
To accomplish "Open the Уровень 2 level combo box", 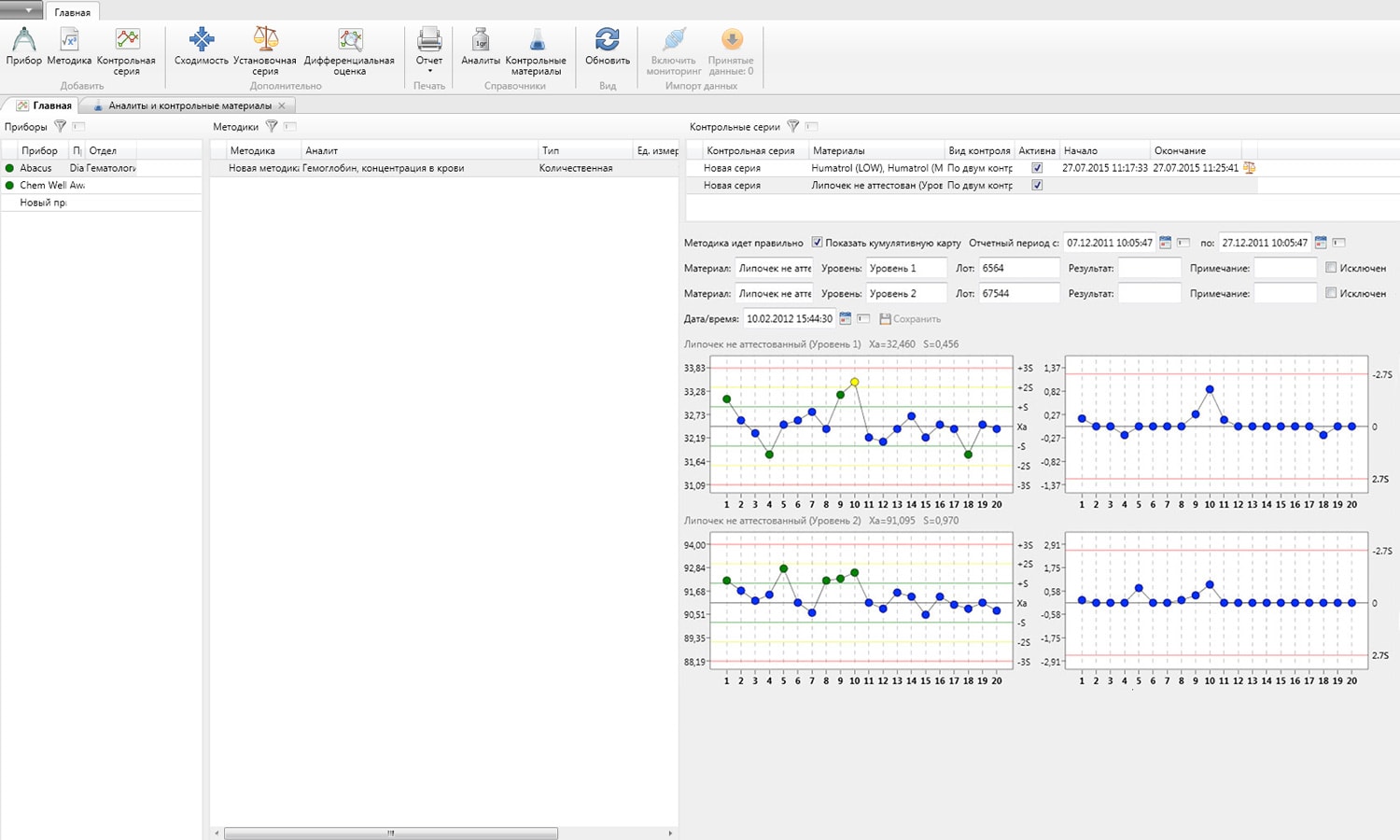I will pos(905,293).
